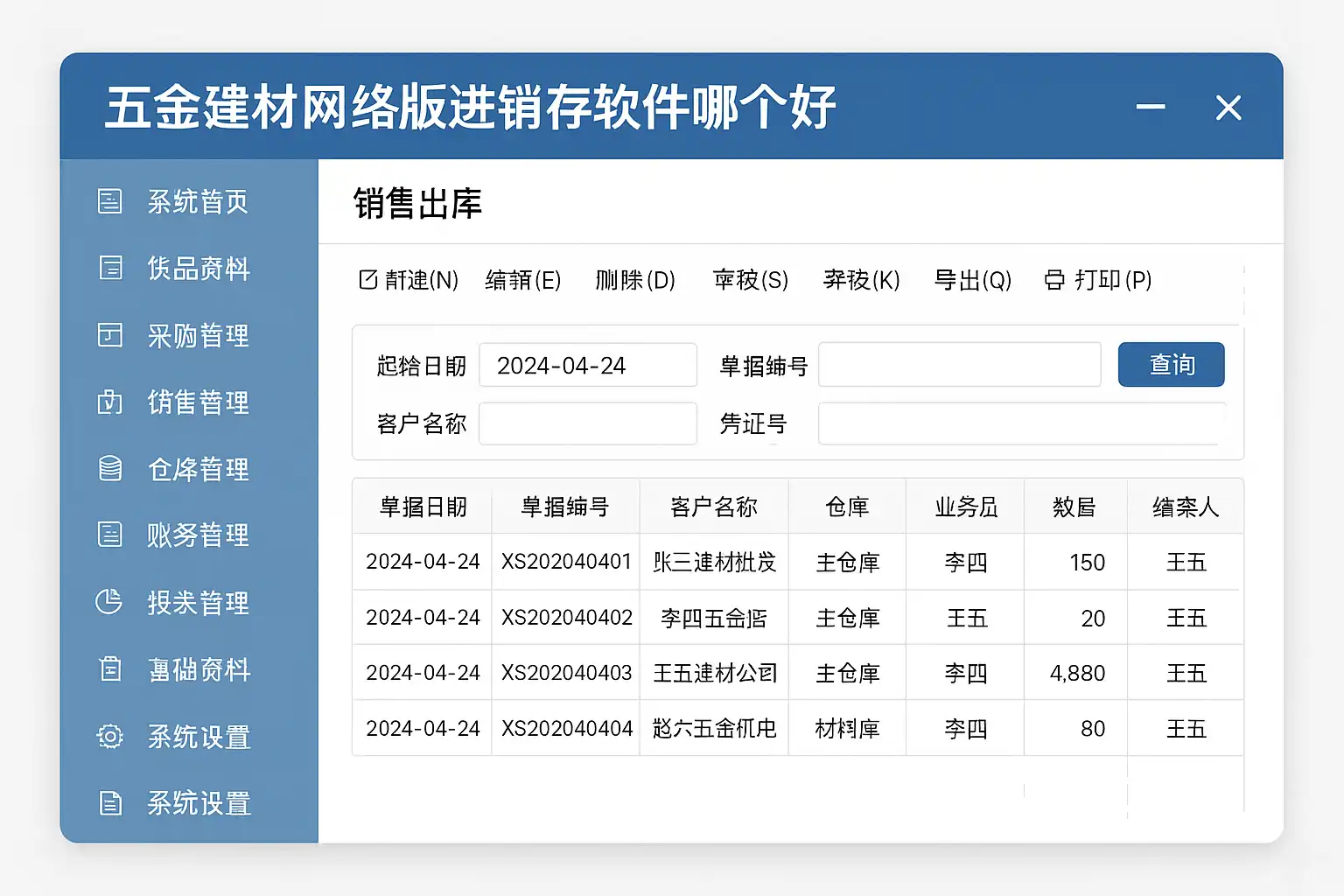
Task: Open the 账务管理 sidebar icon
Action: click(x=109, y=535)
